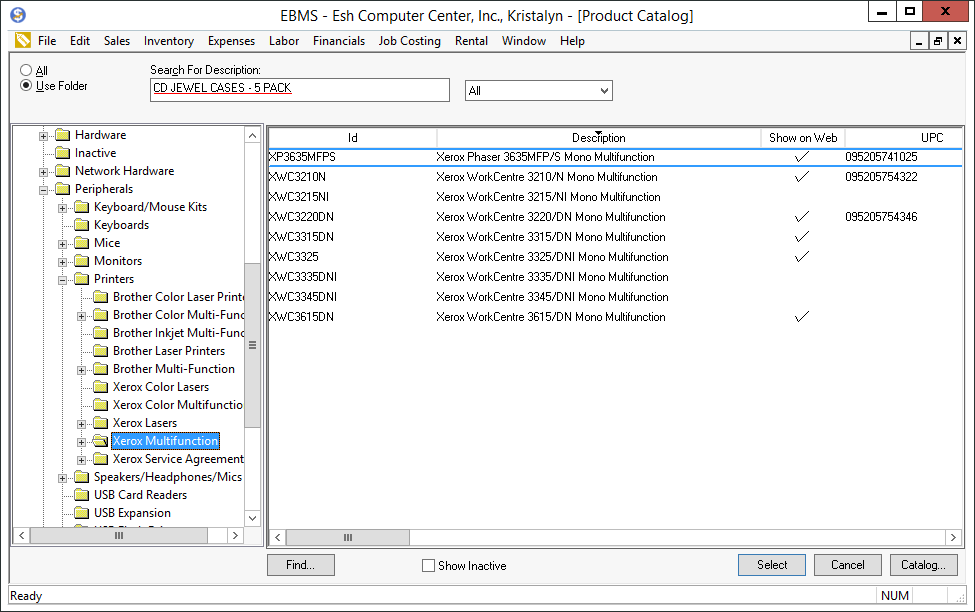Click the Xerox Lasers folder icon
This screenshot has height=612, width=975.
pyautogui.click(x=100, y=423)
